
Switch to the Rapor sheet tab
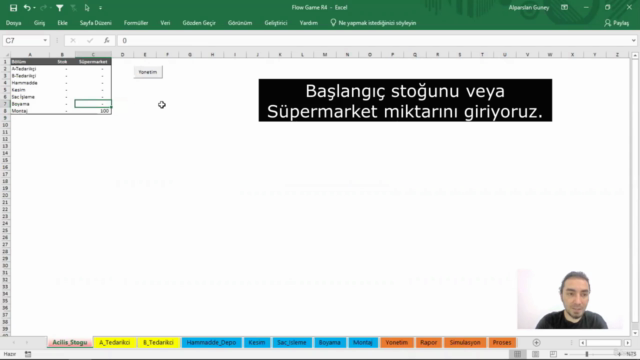(429, 342)
